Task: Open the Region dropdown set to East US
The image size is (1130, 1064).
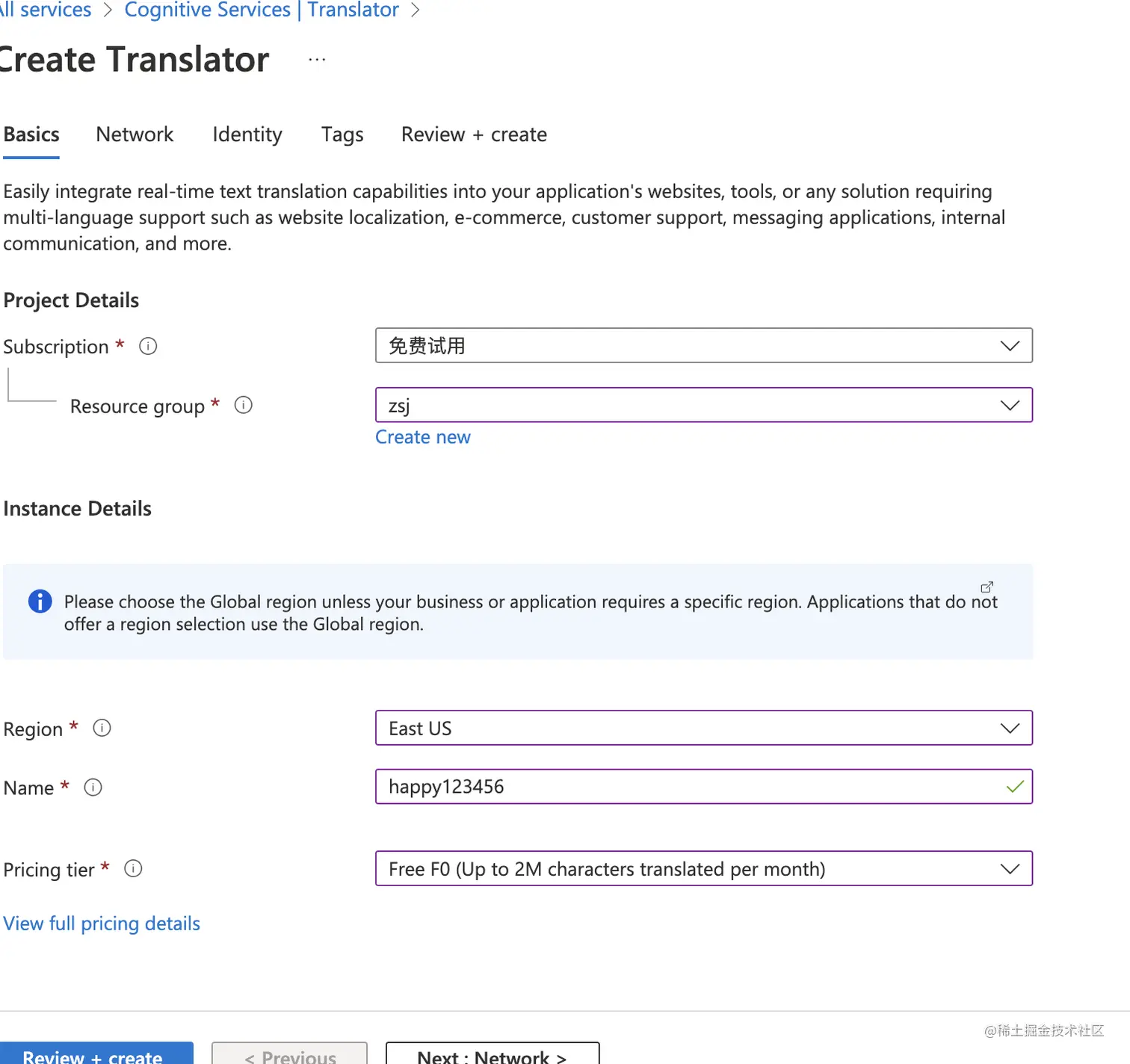Action: tap(704, 728)
